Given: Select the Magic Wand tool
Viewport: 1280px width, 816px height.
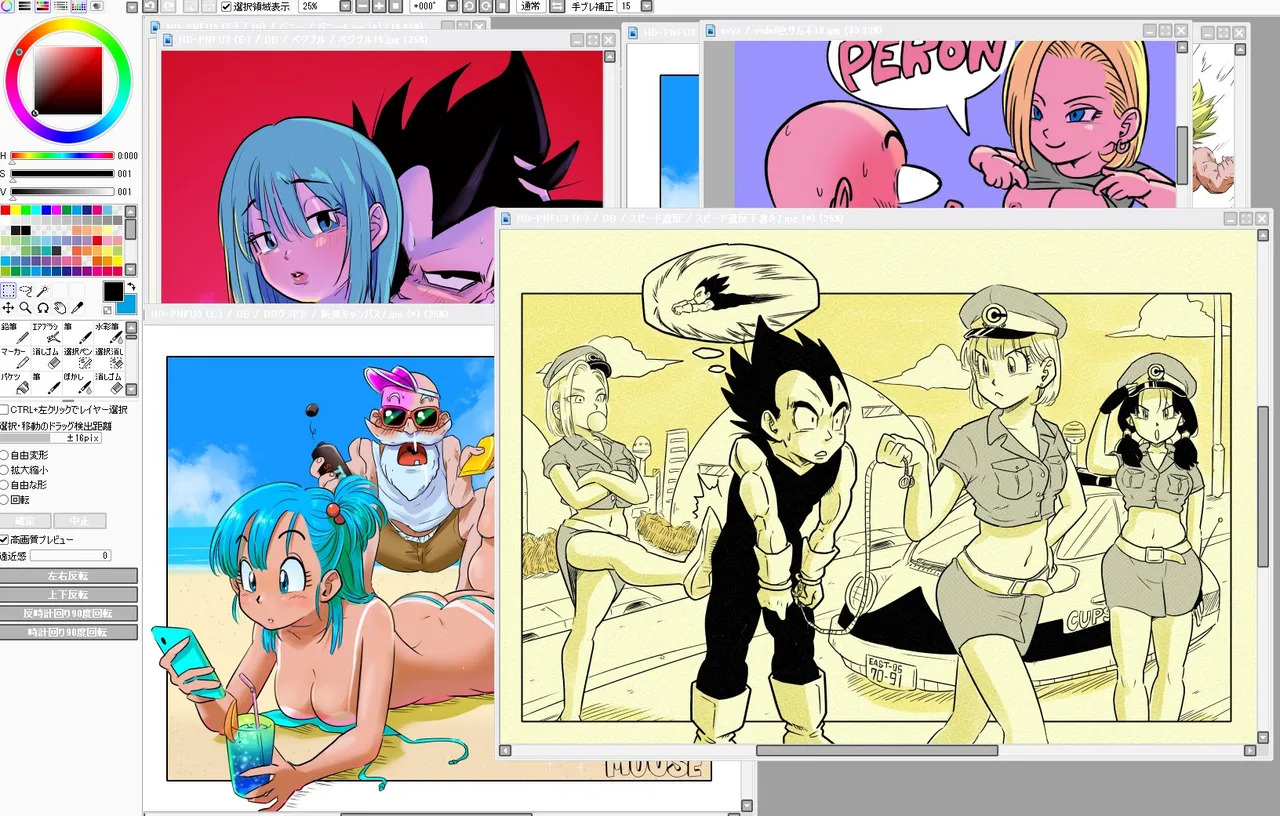Looking at the screenshot, I should pos(42,291).
